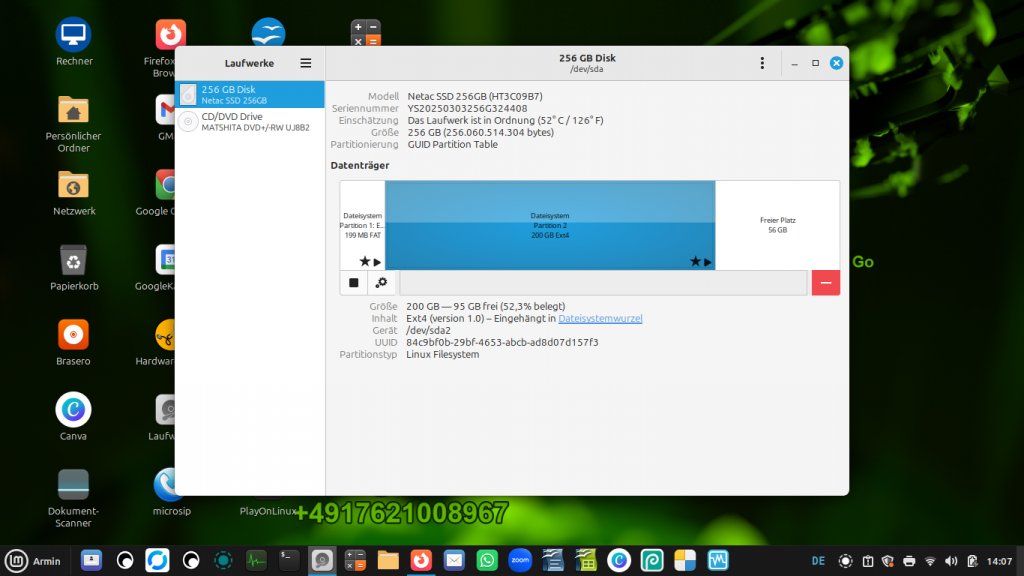Open the Laufwerke hamburger menu

tap(306, 63)
